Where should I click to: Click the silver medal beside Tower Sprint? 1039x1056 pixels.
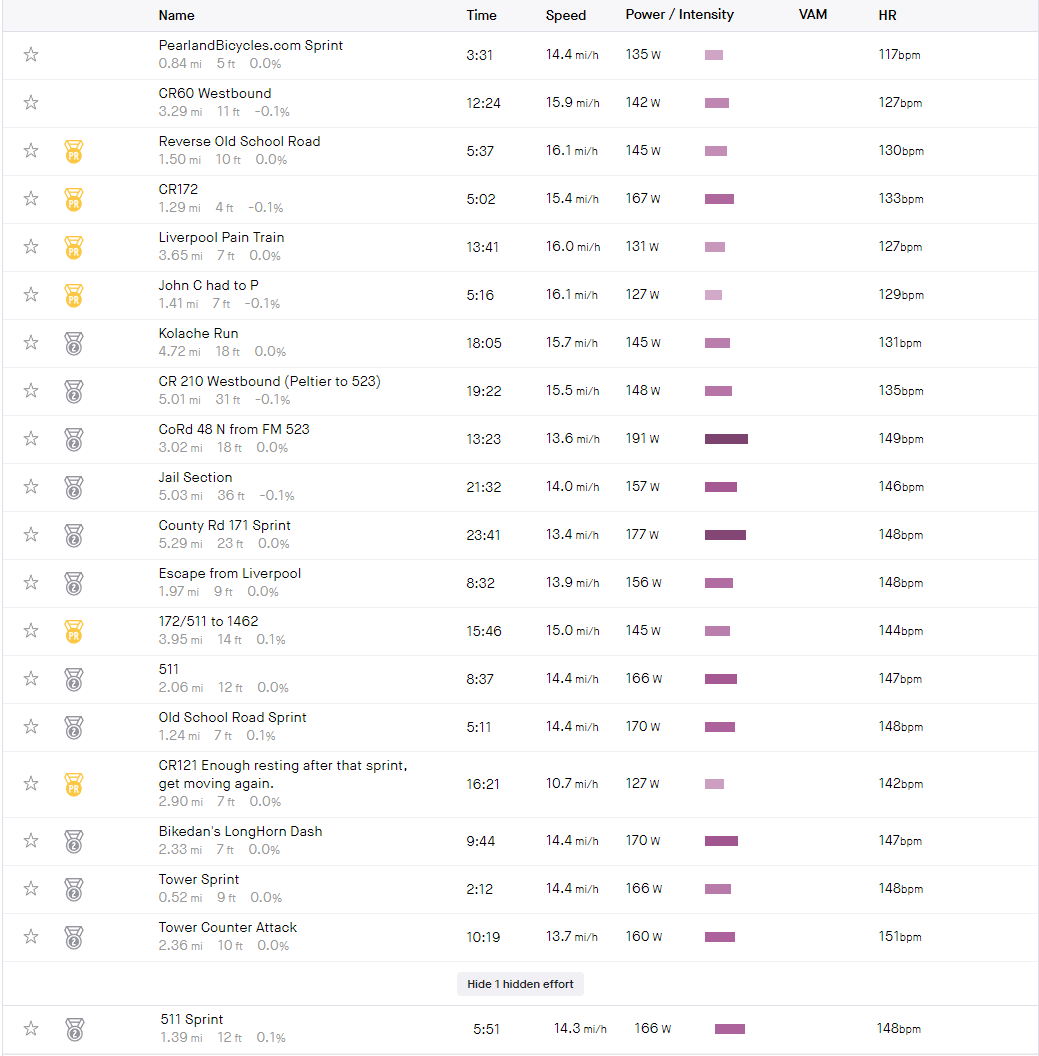(73, 889)
